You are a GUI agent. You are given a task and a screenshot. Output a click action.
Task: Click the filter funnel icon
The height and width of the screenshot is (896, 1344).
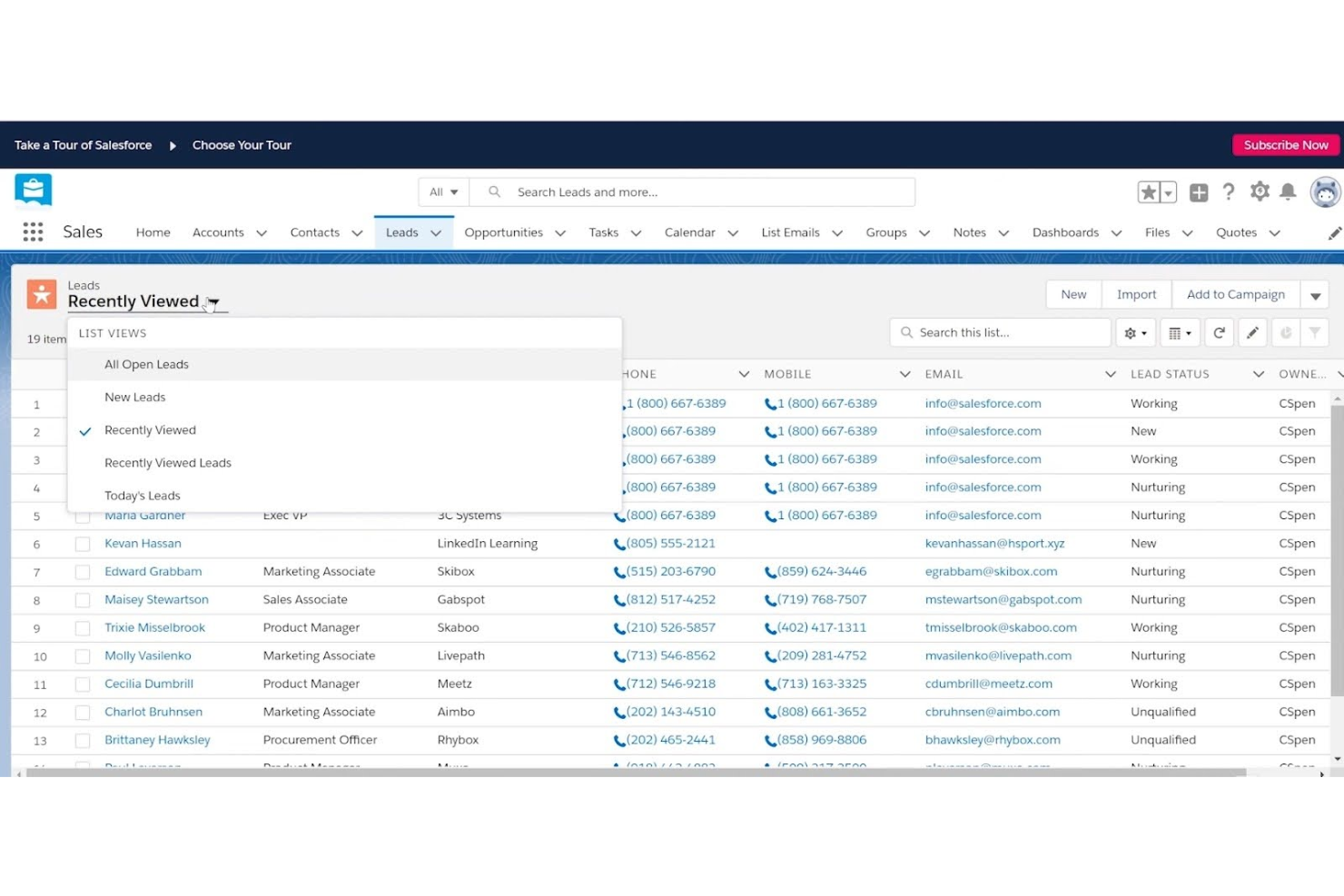pyautogui.click(x=1314, y=333)
